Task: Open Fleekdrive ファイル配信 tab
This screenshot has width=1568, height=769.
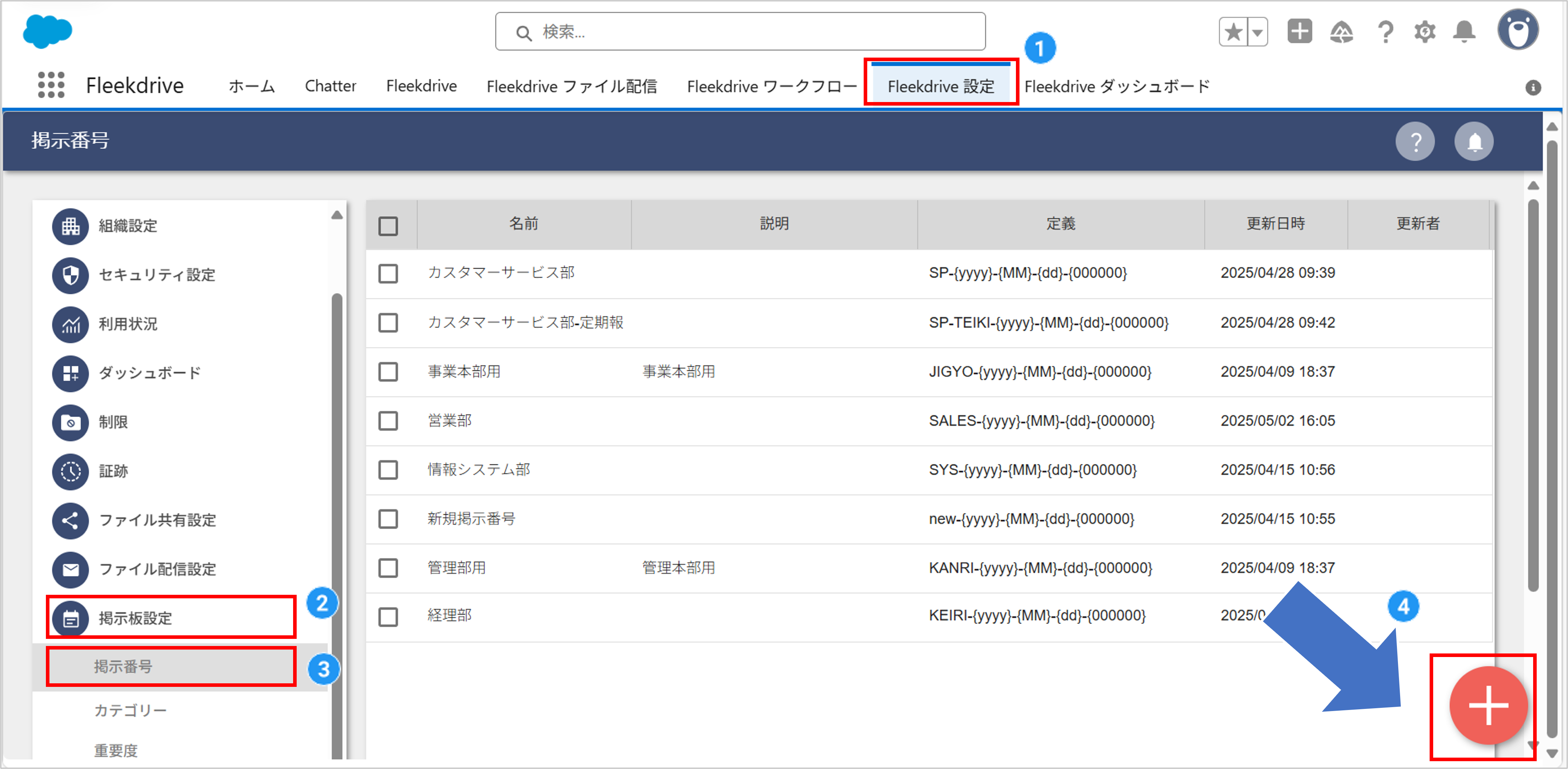Action: point(572,86)
